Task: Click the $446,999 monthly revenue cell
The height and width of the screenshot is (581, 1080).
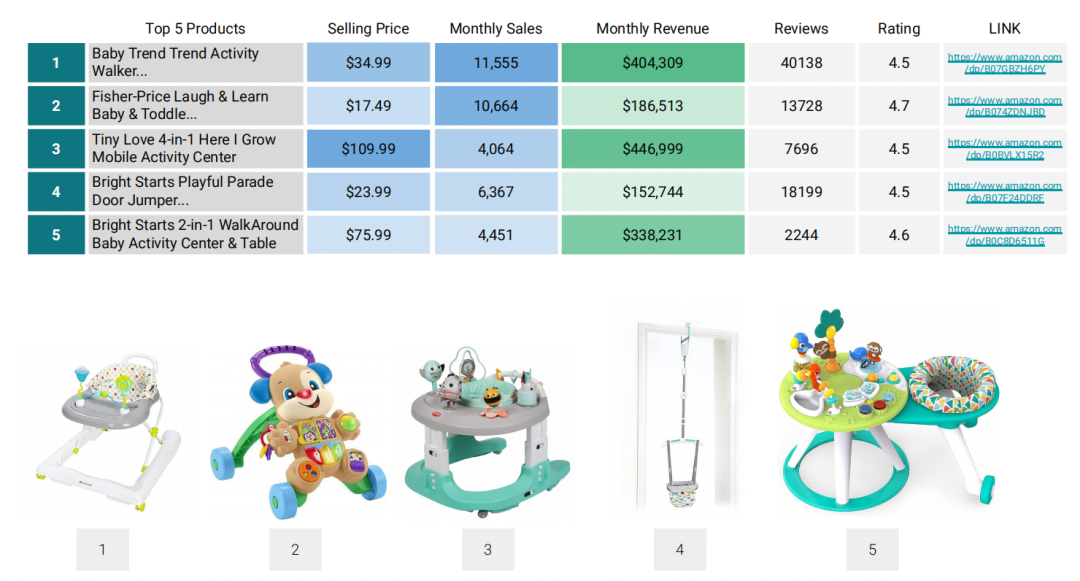Action: 652,149
